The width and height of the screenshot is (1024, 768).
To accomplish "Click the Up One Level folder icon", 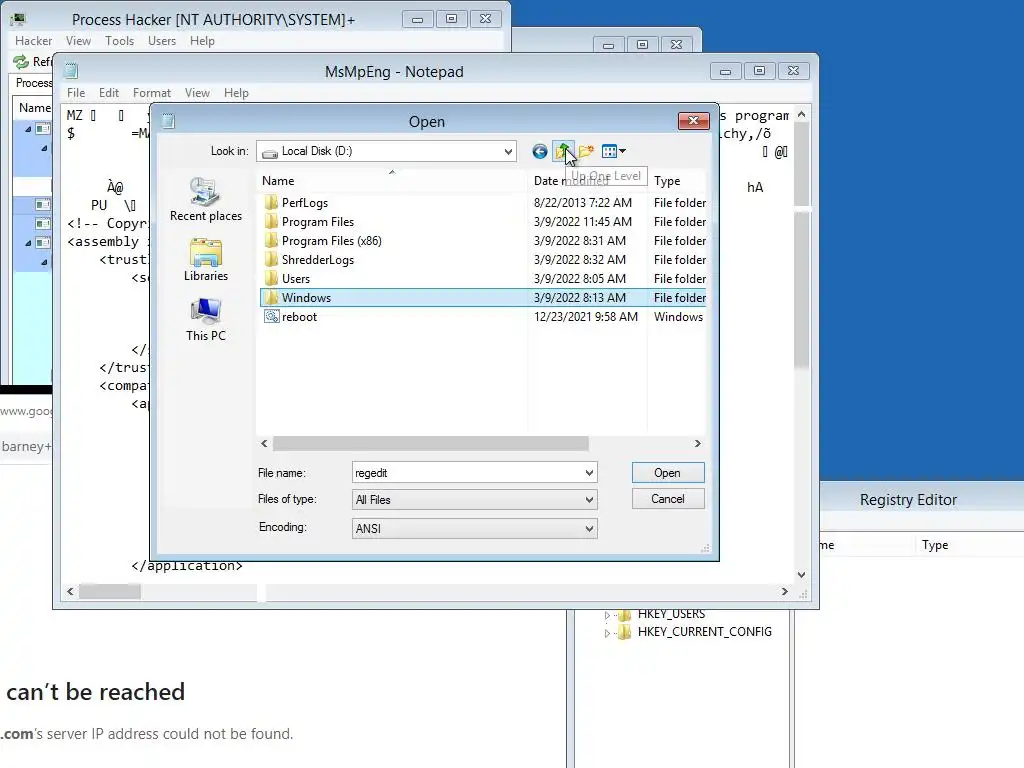I will click(x=563, y=152).
